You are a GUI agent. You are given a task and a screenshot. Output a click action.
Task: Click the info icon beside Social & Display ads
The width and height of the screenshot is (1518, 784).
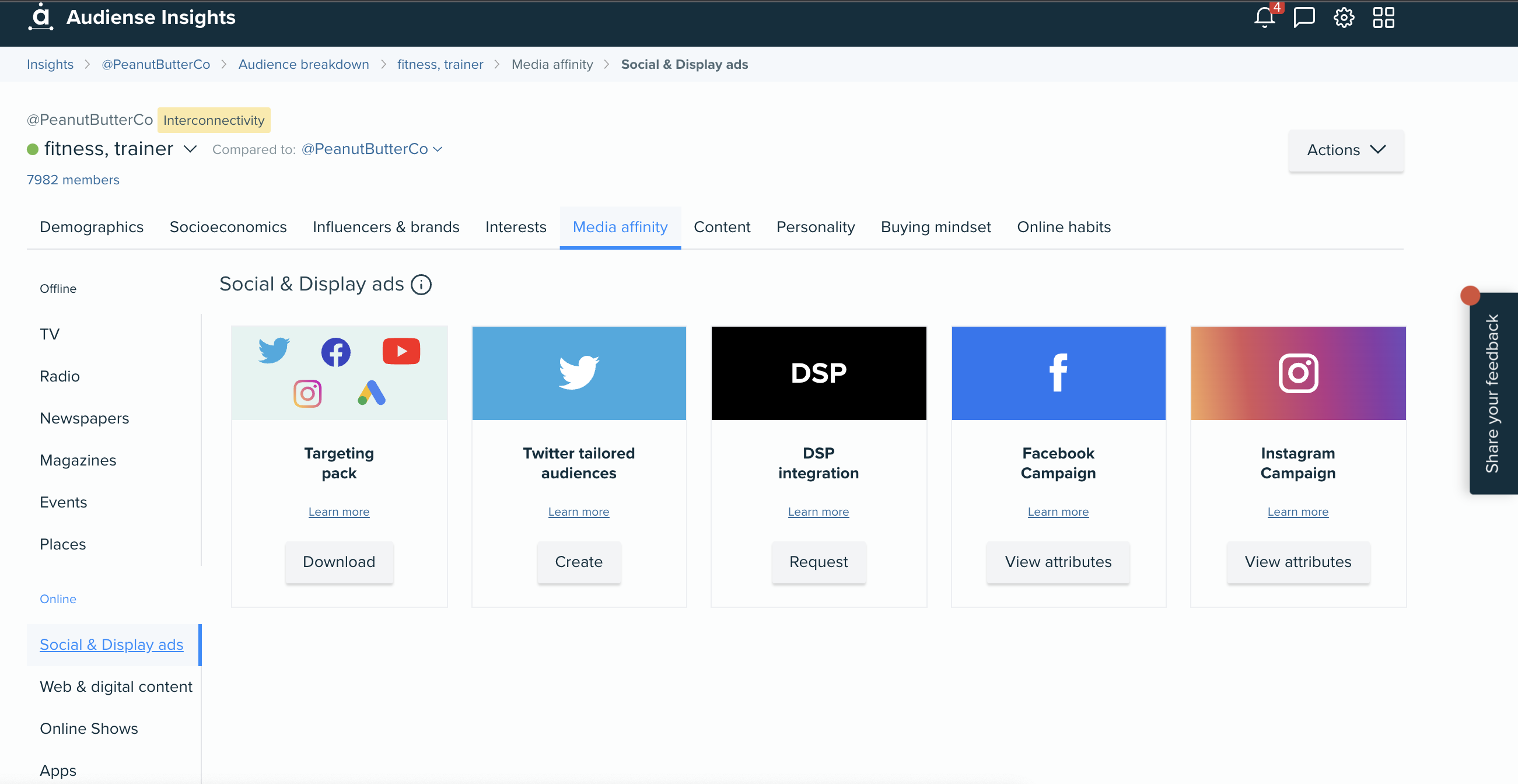click(x=421, y=285)
